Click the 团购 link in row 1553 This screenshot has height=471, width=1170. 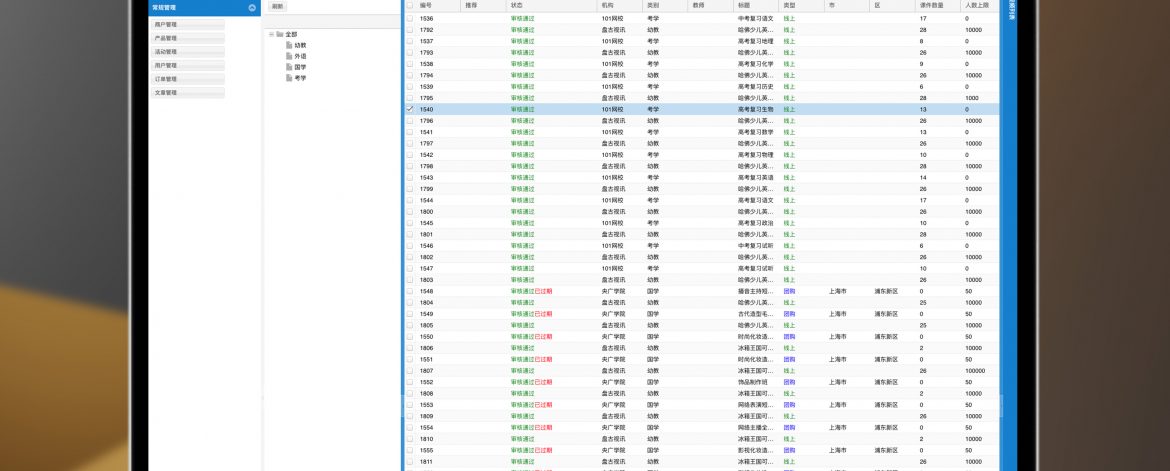point(789,405)
